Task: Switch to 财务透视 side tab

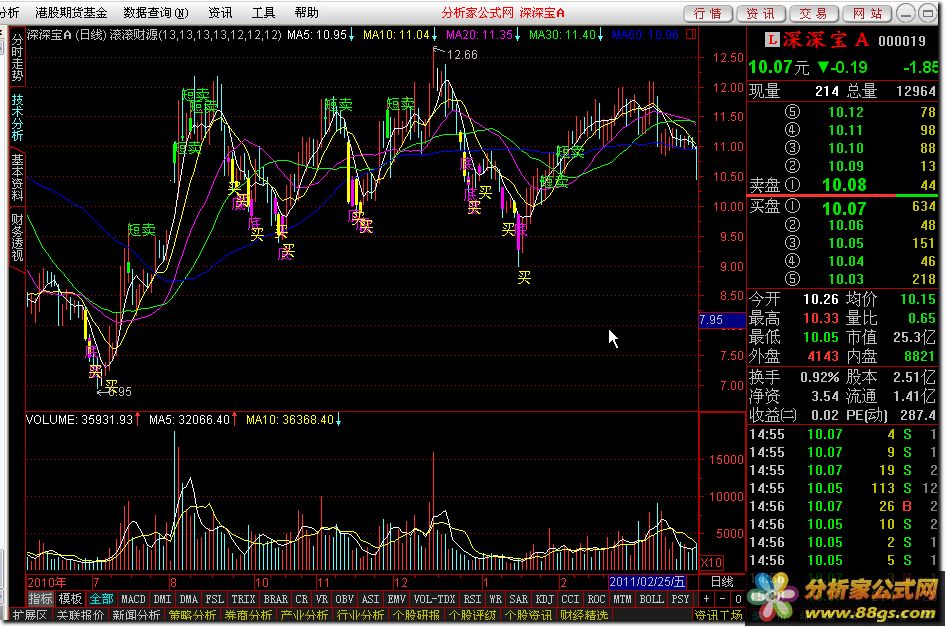Action: pos(17,237)
